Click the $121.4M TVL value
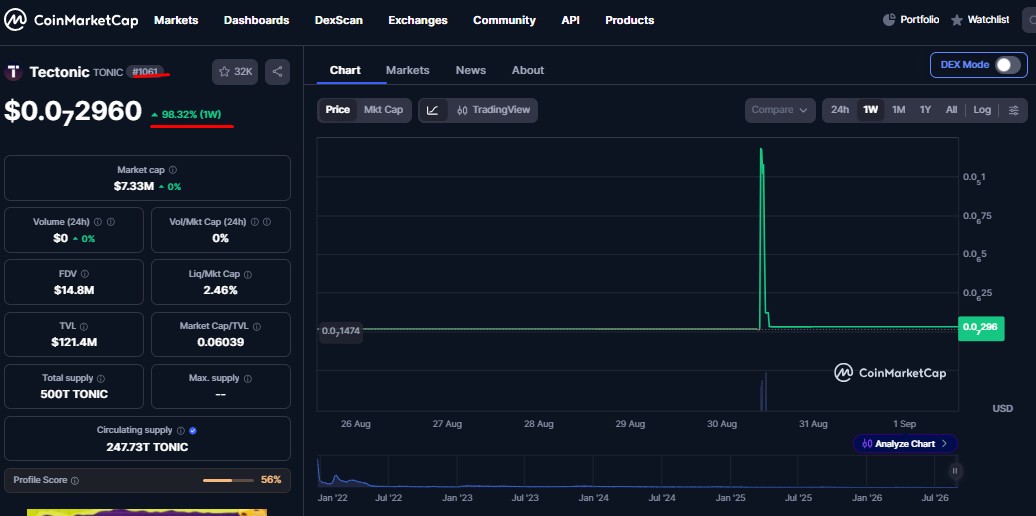Screen dimensions: 1036x516 click(73, 342)
